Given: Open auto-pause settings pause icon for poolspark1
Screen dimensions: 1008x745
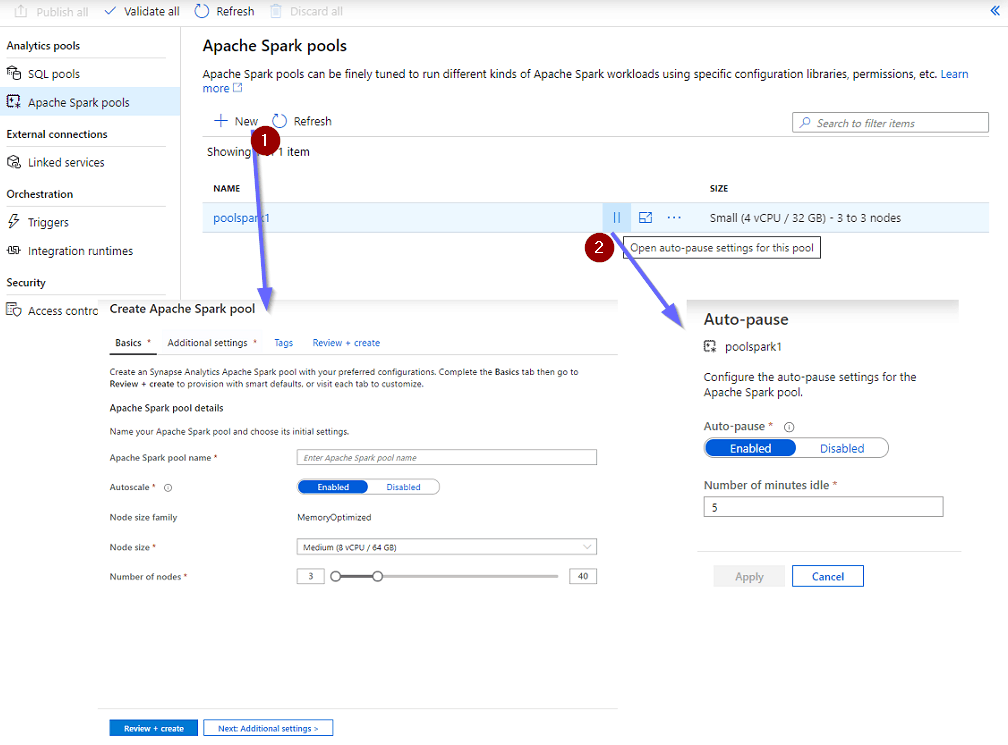Looking at the screenshot, I should (x=616, y=217).
